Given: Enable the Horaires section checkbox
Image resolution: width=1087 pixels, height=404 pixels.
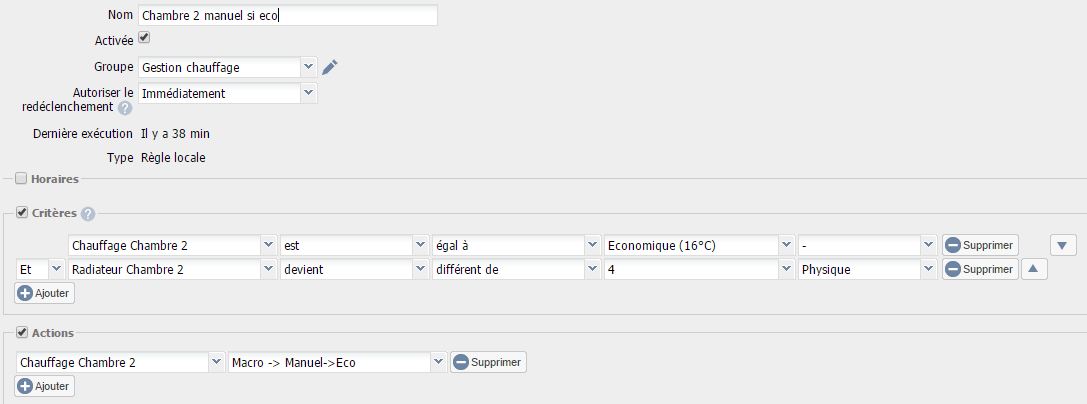Looking at the screenshot, I should (x=22, y=179).
